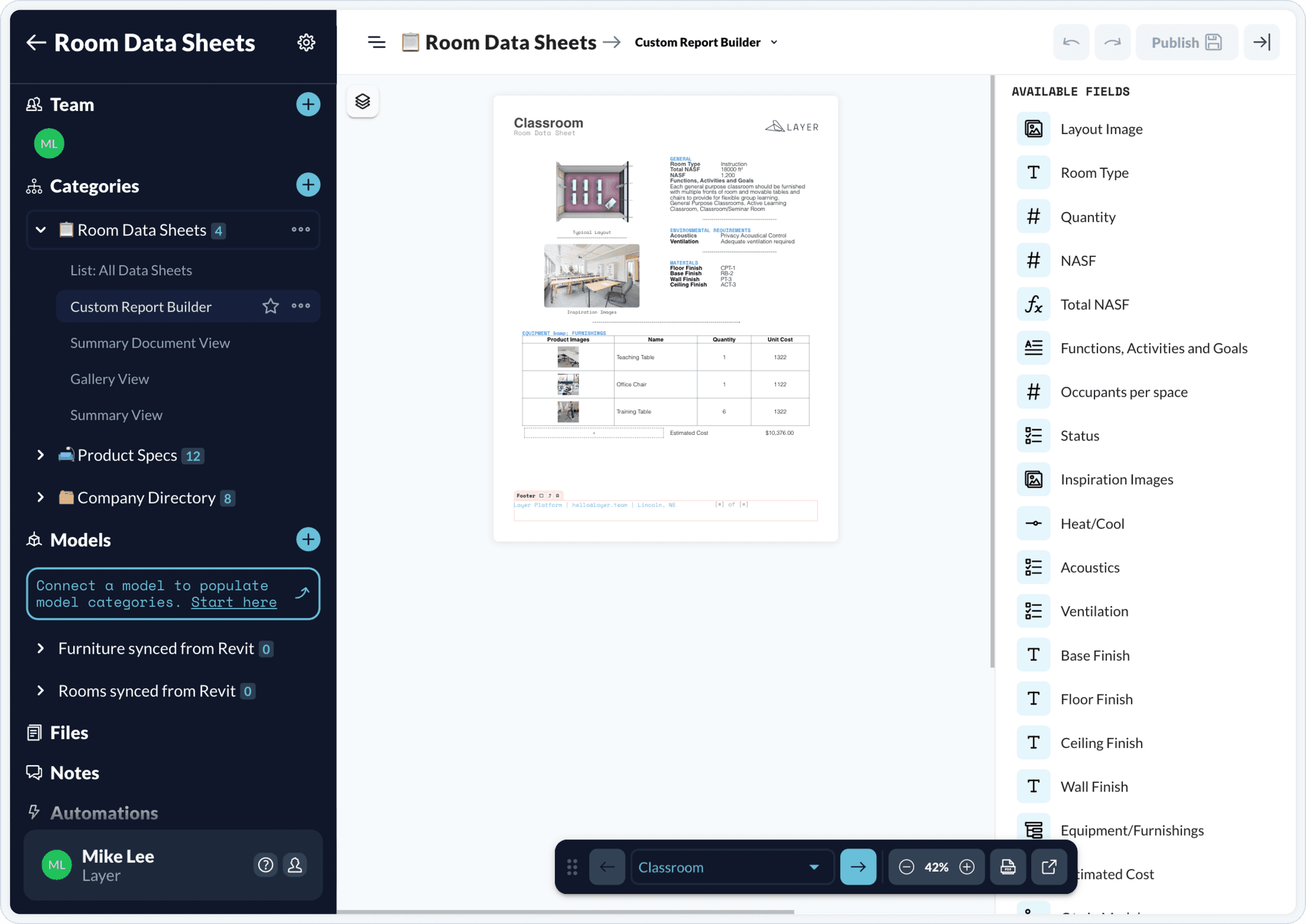Expand the Product Specs category
1306x924 pixels.
coord(41,455)
